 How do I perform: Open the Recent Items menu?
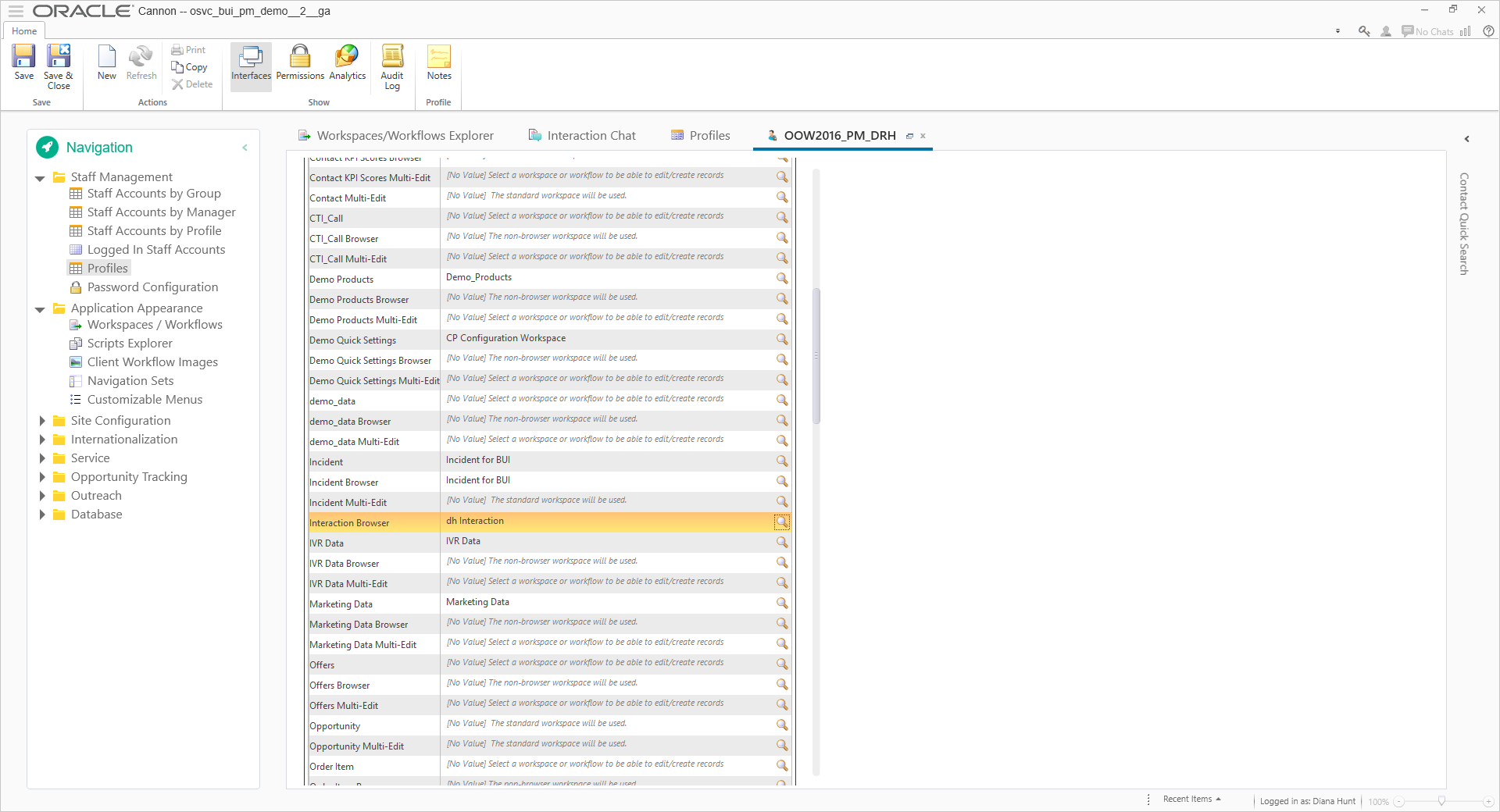coord(1191,799)
